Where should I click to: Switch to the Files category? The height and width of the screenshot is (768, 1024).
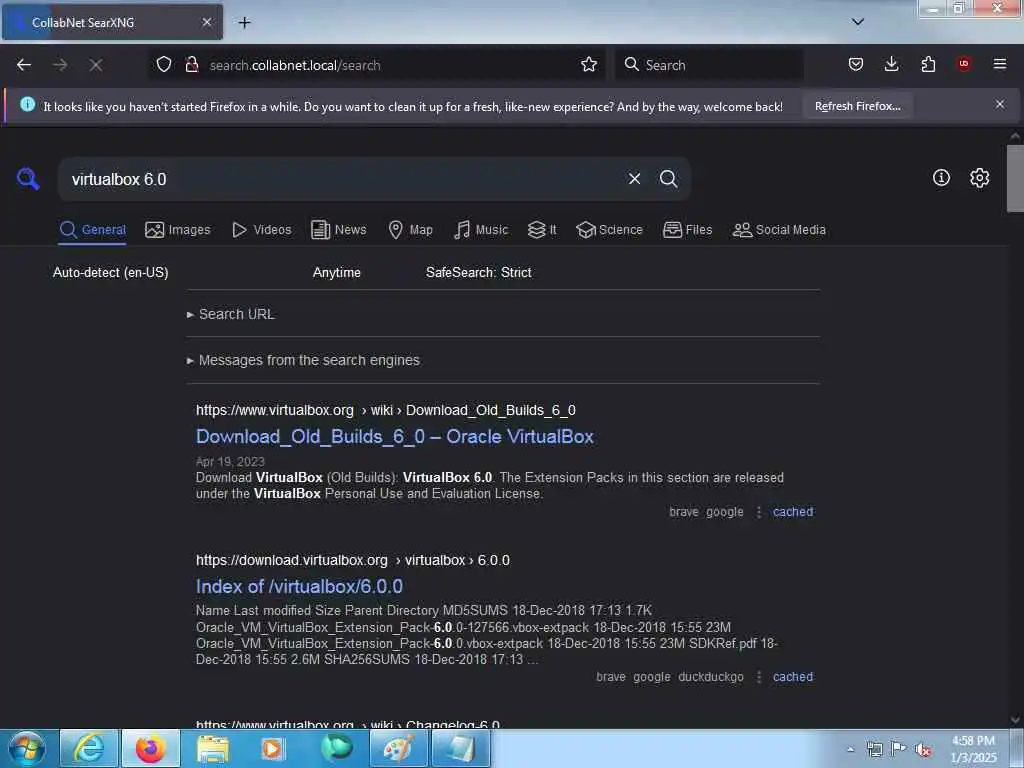point(687,230)
